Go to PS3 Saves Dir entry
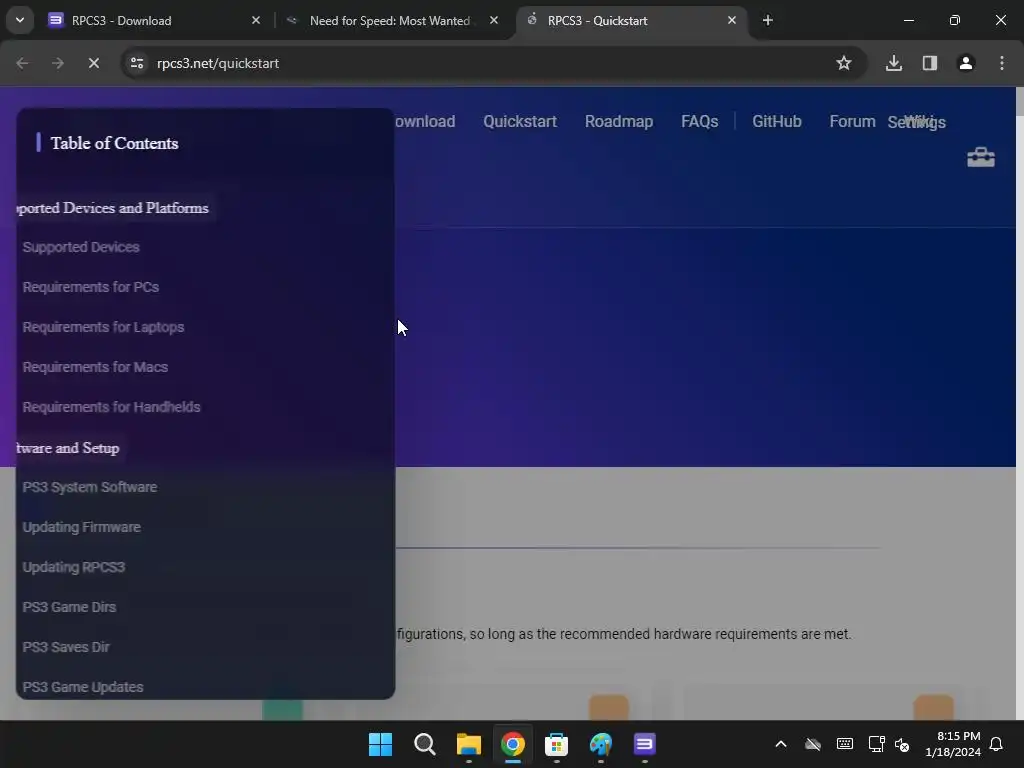Screen dimensions: 1024x768 click(x=66, y=647)
